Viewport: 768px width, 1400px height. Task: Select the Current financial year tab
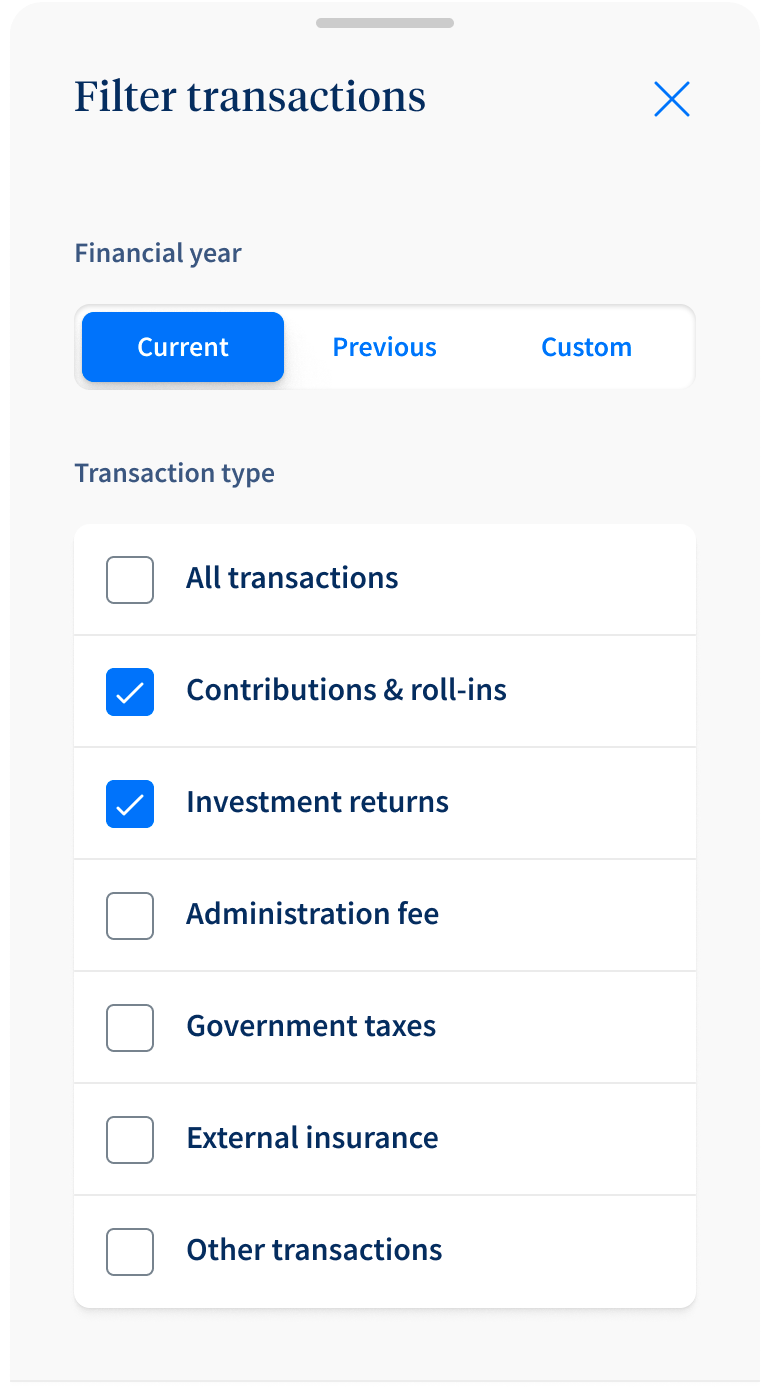click(183, 347)
